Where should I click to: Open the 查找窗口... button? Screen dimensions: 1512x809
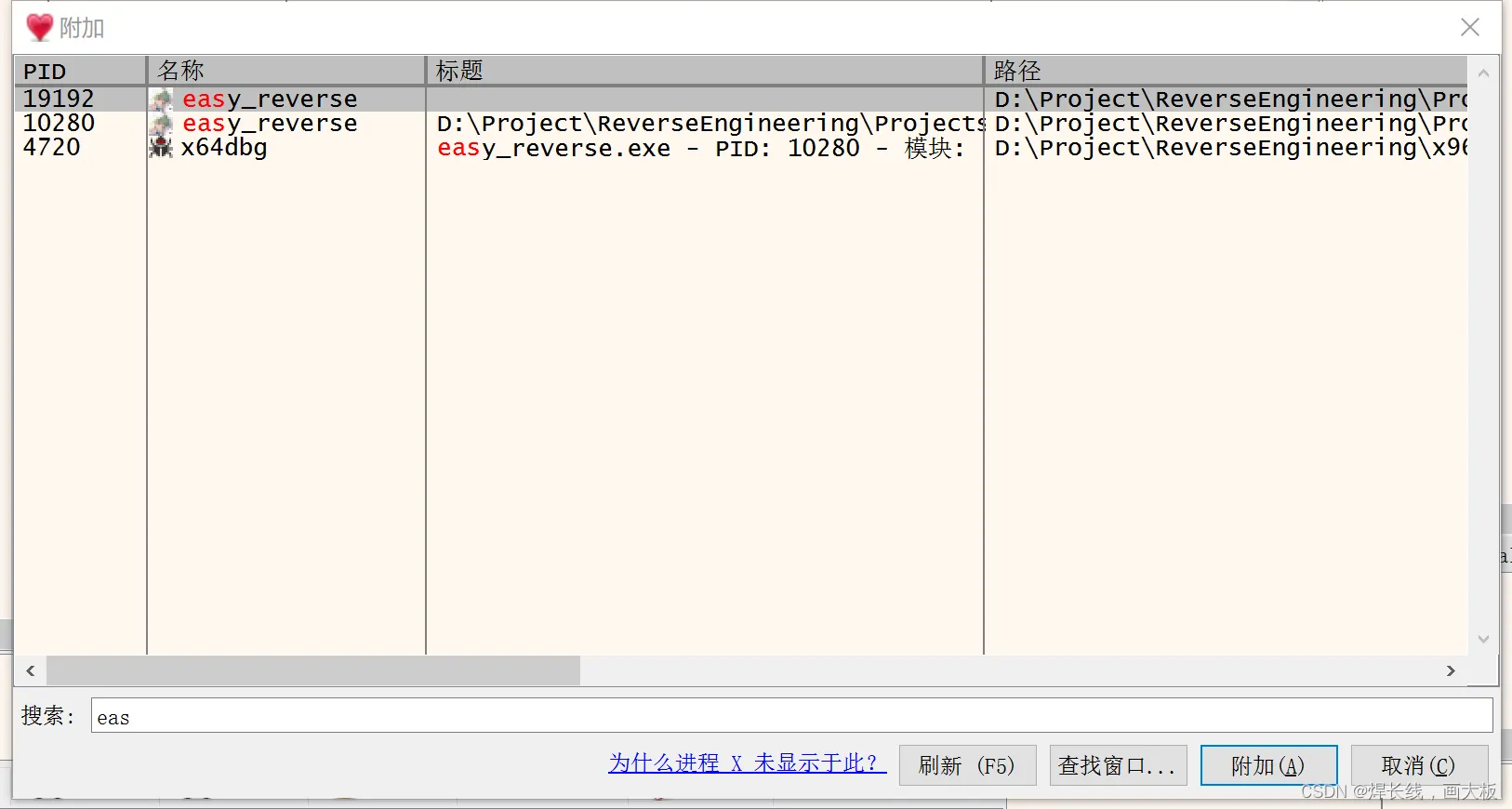1118,765
